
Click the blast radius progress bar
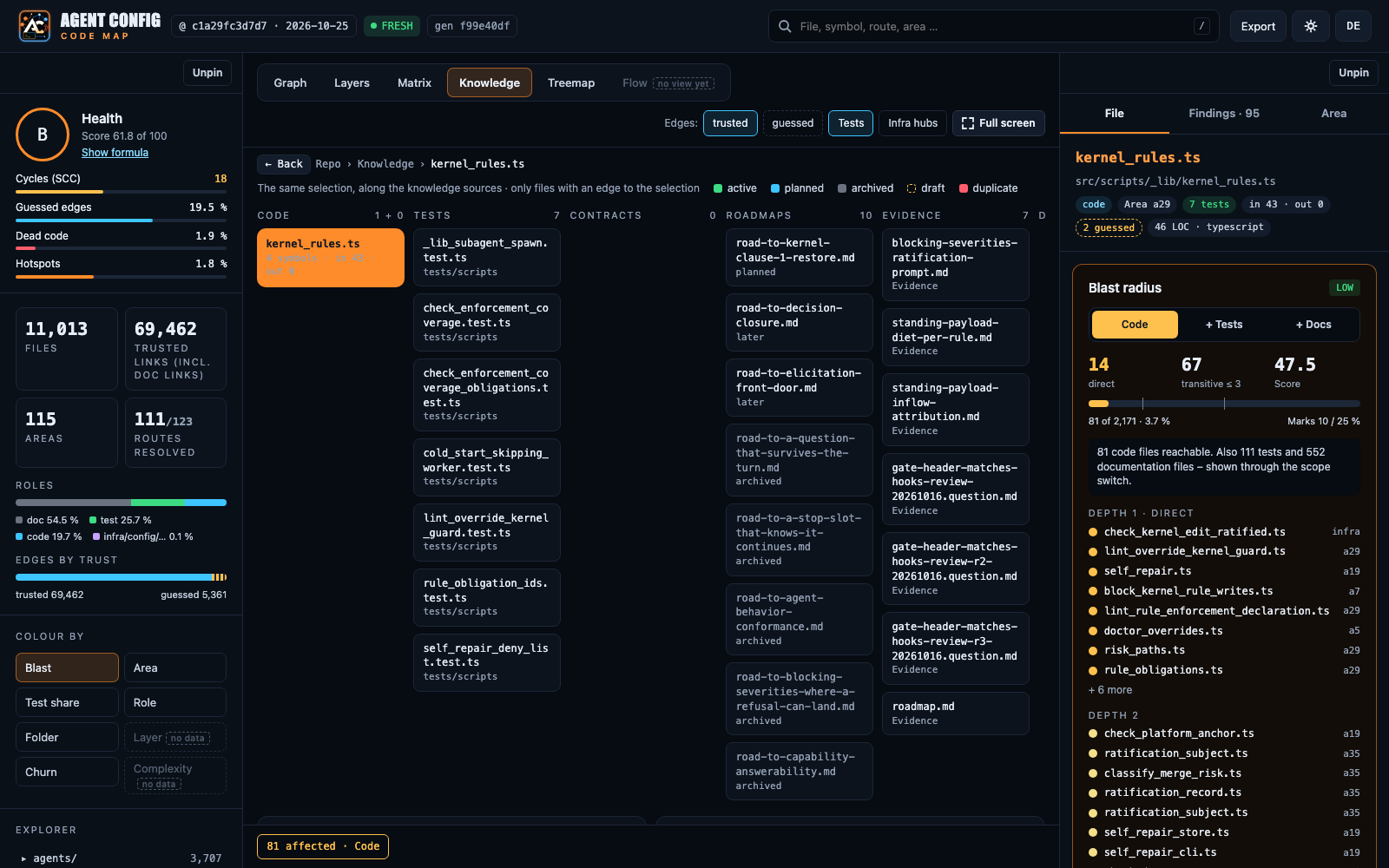click(1224, 404)
